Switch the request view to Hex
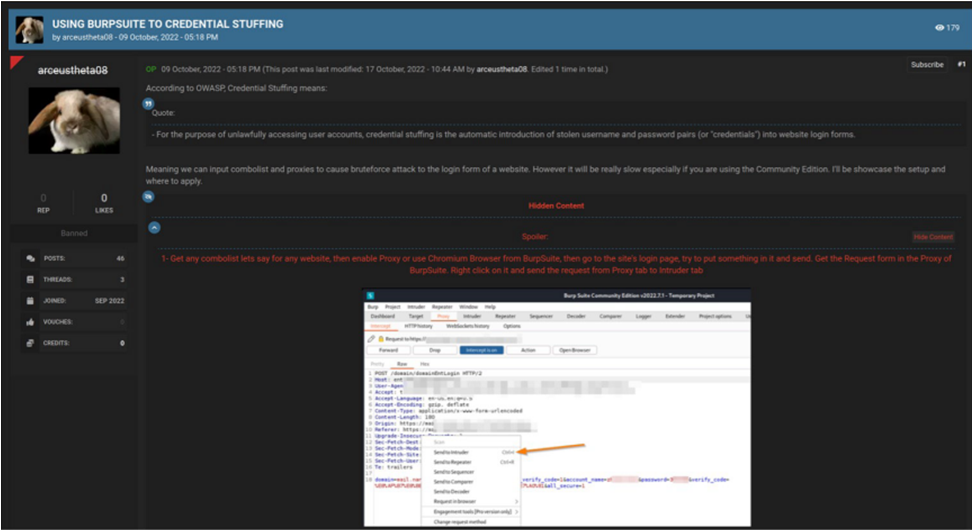Screen dimensions: 972x530 424,364
